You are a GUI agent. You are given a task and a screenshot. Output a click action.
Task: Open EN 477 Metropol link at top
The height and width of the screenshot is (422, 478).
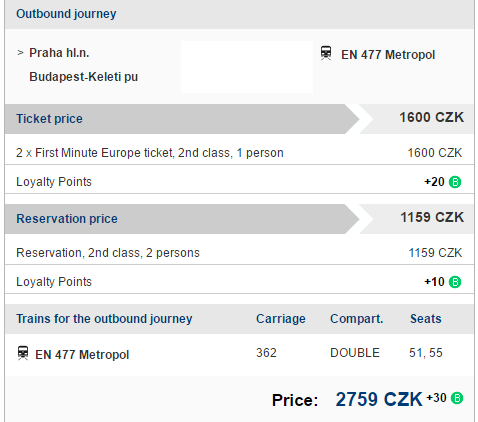click(x=388, y=55)
